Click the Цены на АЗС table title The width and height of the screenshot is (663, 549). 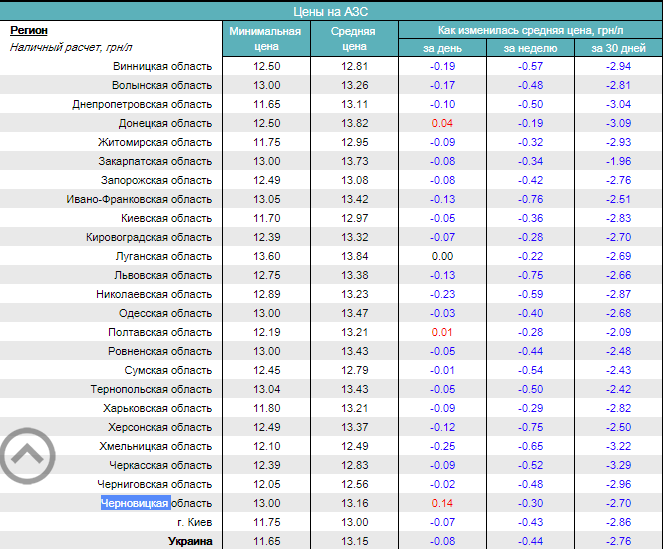(x=331, y=9)
